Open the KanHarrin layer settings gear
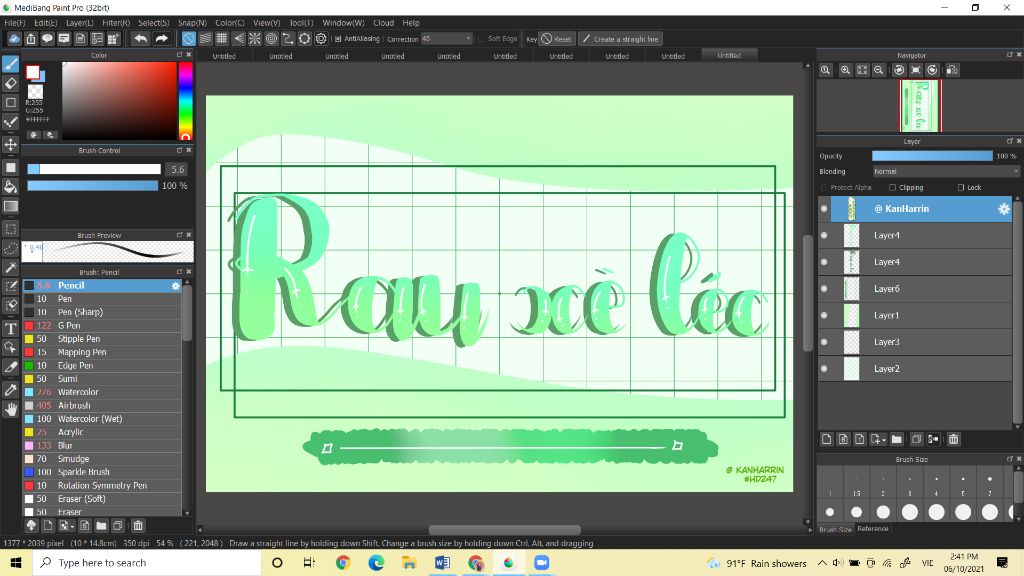This screenshot has width=1024, height=576. (x=1004, y=209)
